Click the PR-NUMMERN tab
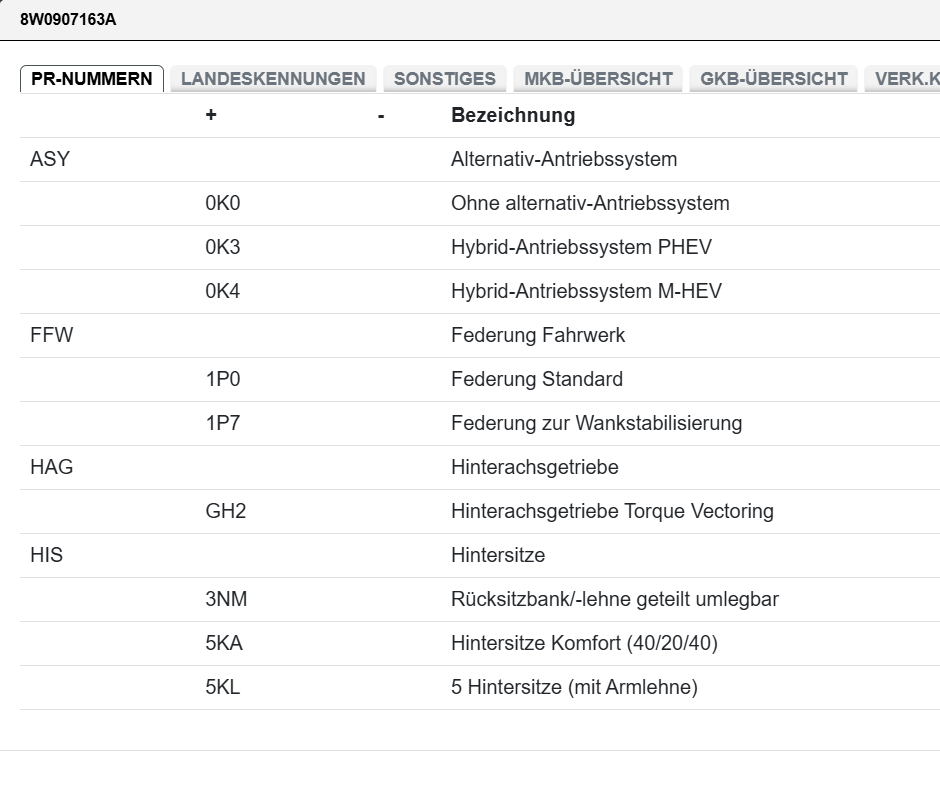Viewport: 940px width, 792px height. pyautogui.click(x=92, y=79)
